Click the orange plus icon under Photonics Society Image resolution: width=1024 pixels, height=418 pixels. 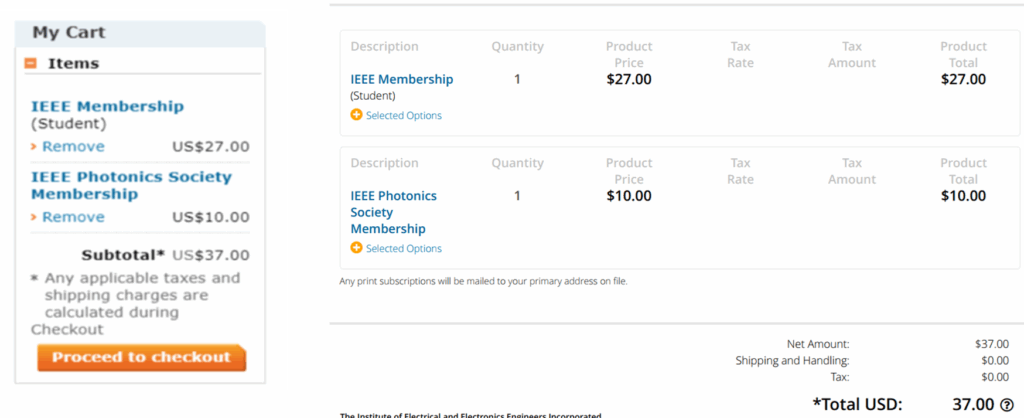coord(356,248)
